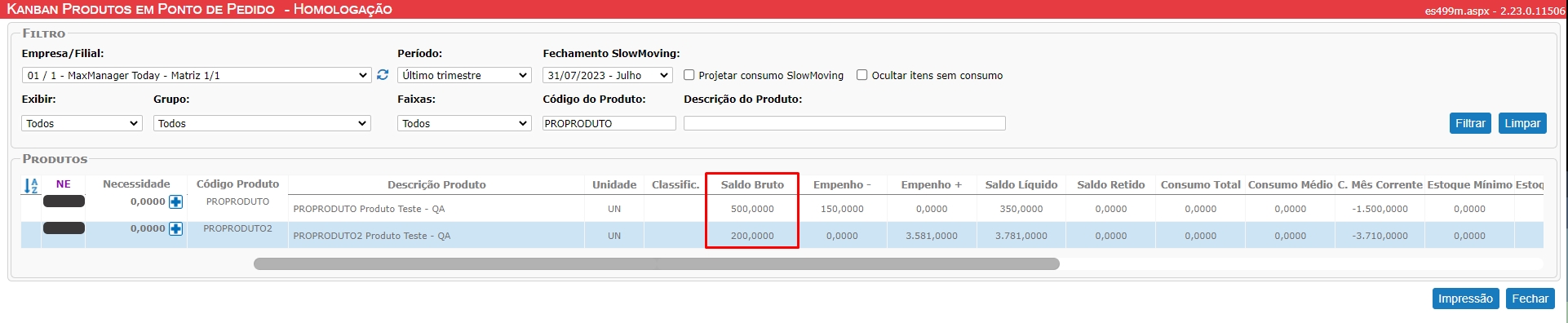Click the Filtrar button
1568x323 pixels.
click(1470, 123)
